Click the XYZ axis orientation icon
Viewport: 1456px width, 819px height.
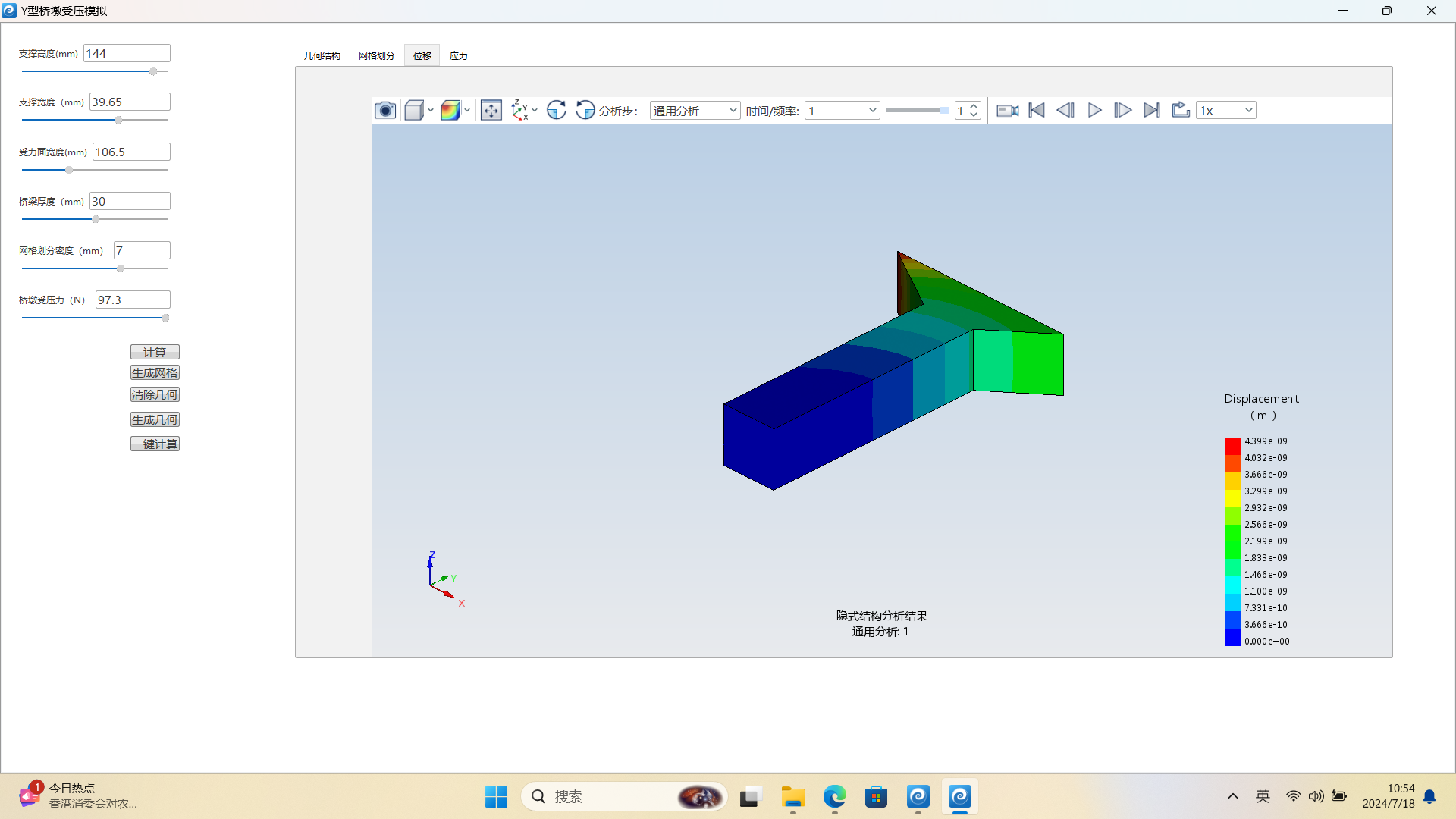point(519,111)
